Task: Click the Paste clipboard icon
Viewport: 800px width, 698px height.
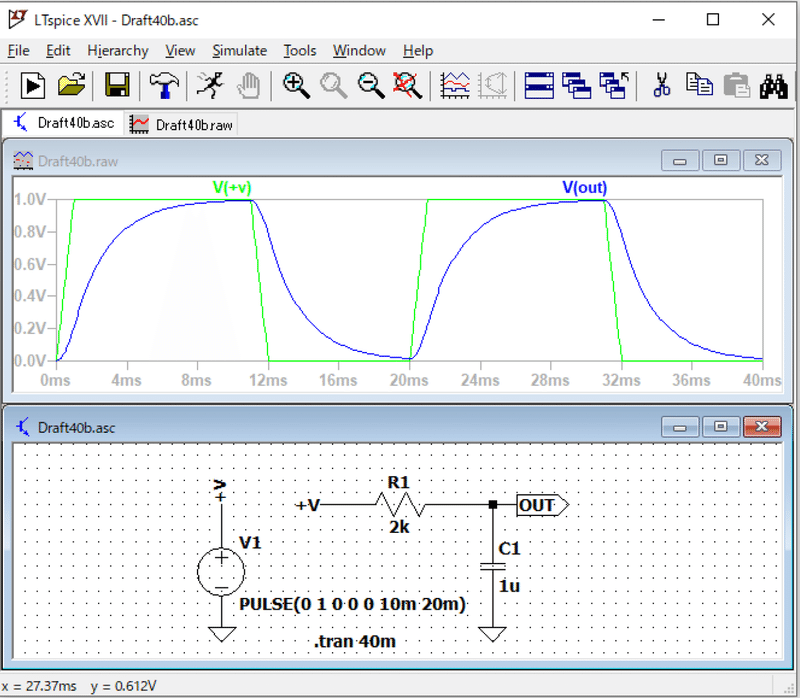Action: [x=737, y=85]
